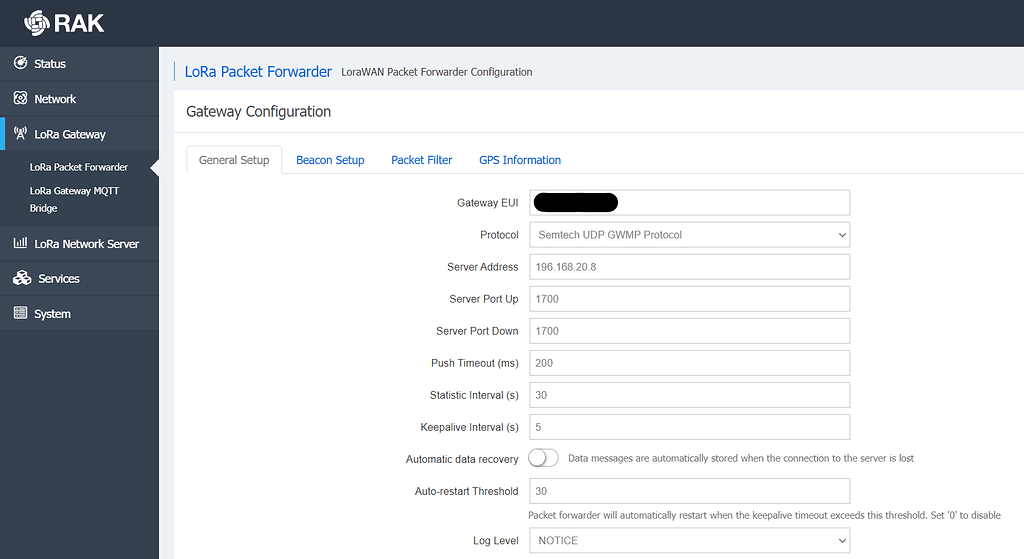Open the Protocol dropdown
Viewport: 1024px width, 559px height.
[689, 235]
